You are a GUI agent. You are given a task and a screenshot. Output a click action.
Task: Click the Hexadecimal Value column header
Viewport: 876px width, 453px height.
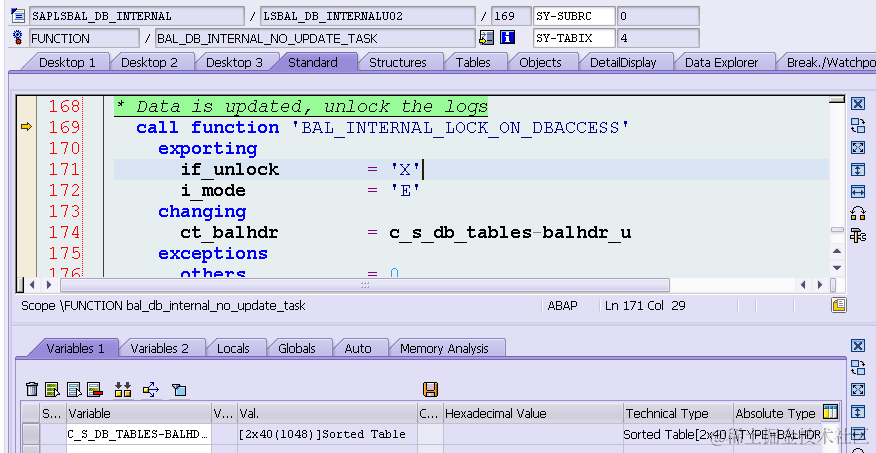(533, 413)
